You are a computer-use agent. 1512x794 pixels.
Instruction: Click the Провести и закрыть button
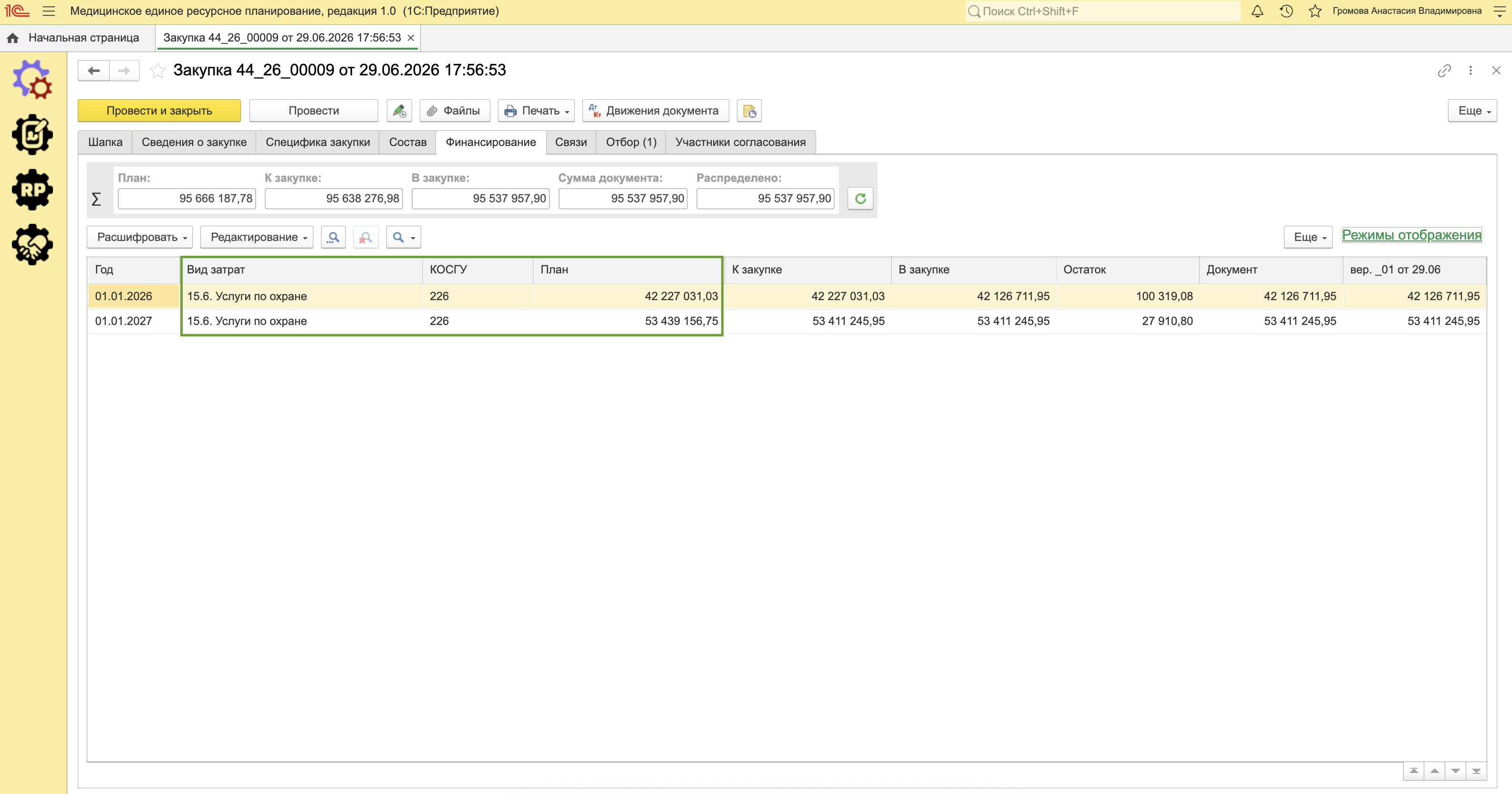tap(159, 110)
